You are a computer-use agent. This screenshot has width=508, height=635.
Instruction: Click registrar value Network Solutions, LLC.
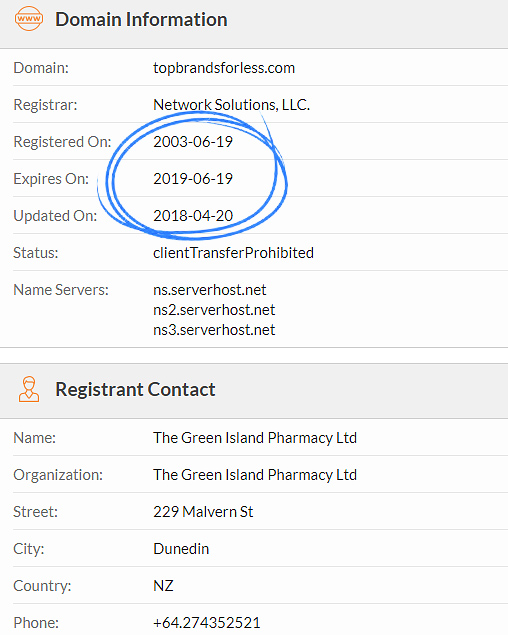pyautogui.click(x=231, y=105)
